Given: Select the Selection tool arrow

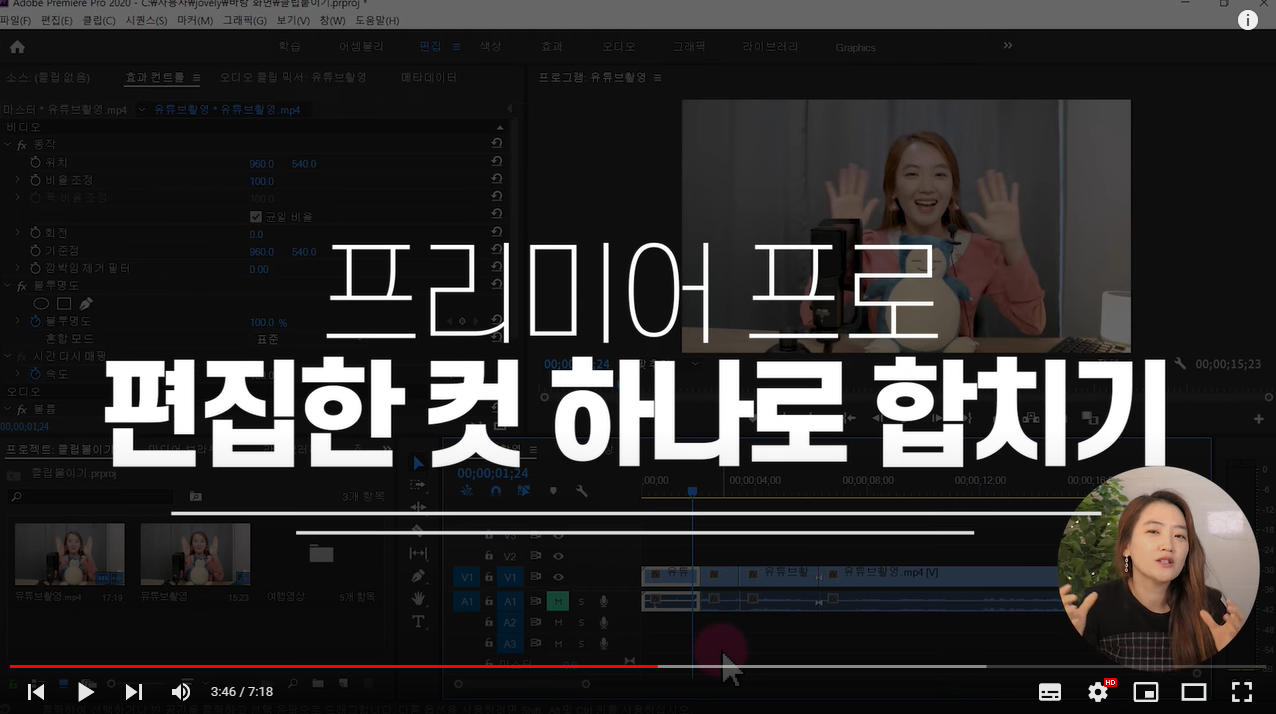Looking at the screenshot, I should (418, 464).
